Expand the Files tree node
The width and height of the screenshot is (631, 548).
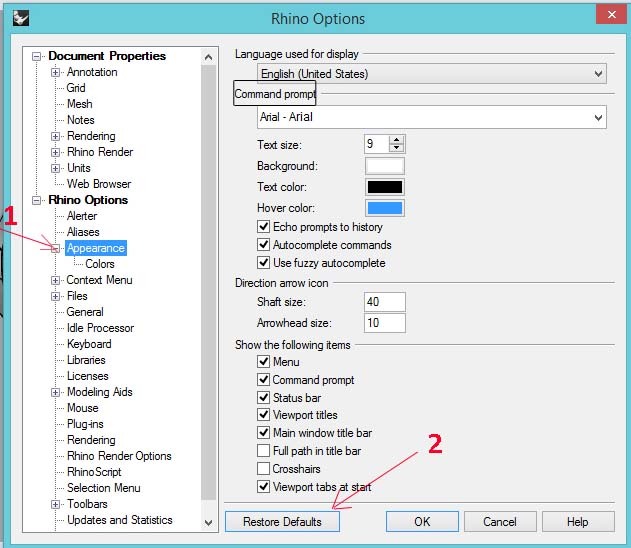click(56, 297)
